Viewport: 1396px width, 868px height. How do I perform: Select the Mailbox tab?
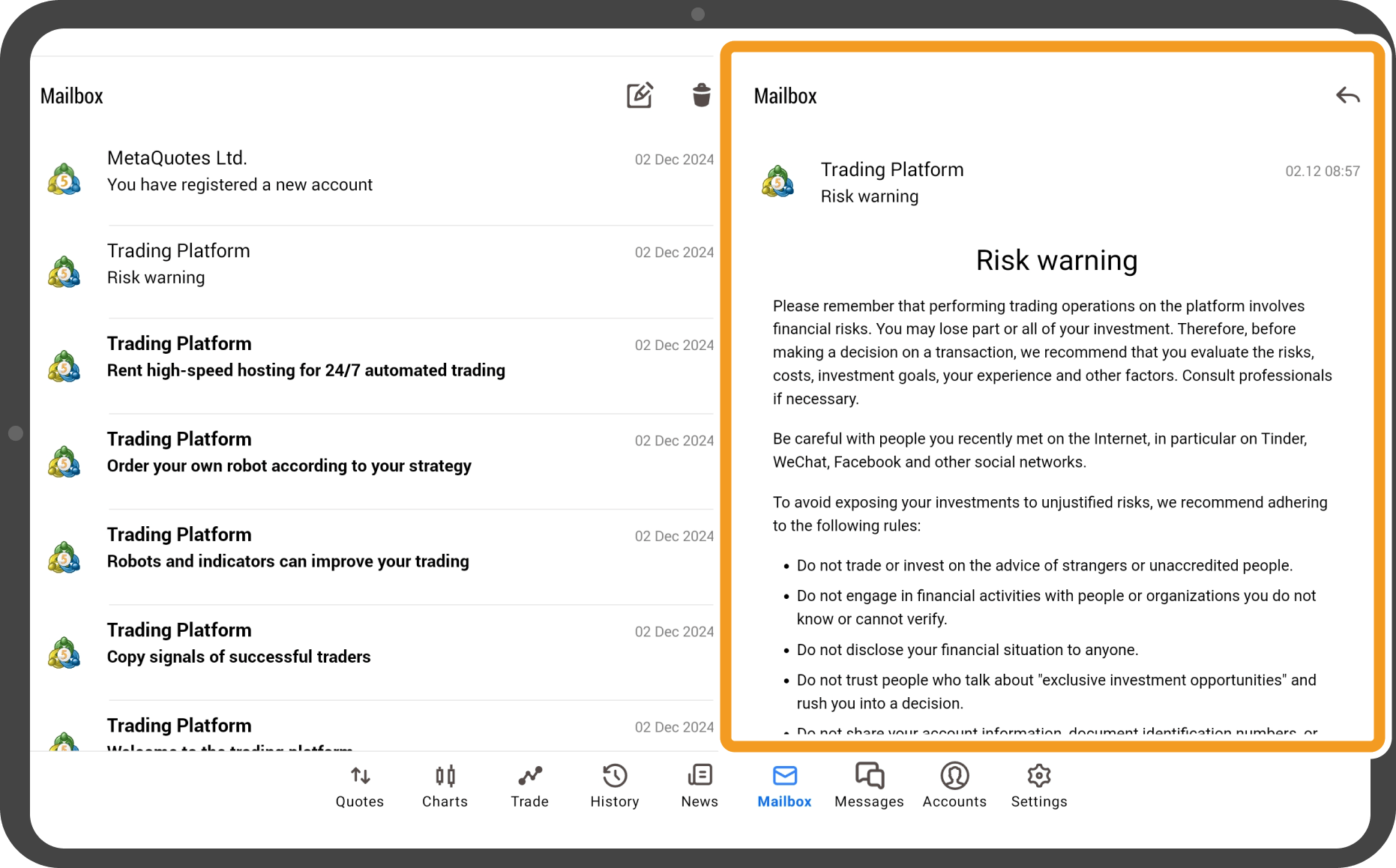784,786
